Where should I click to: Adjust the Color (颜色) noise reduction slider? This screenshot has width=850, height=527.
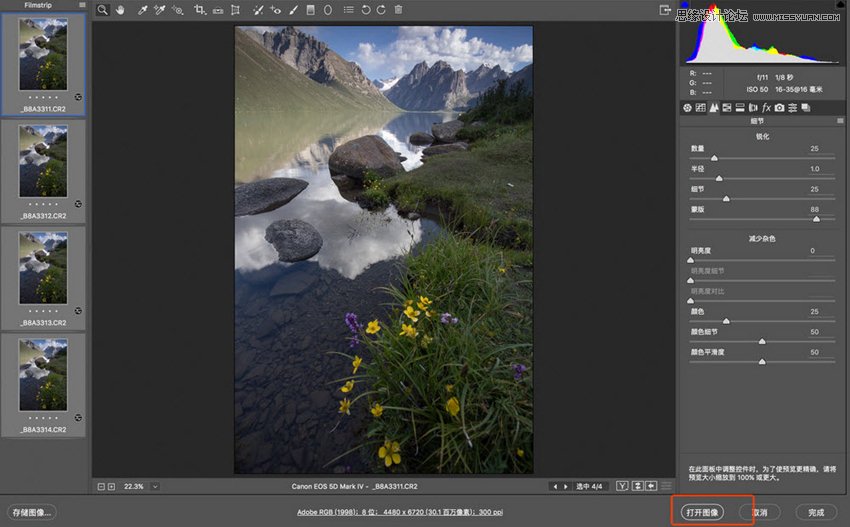tap(726, 321)
